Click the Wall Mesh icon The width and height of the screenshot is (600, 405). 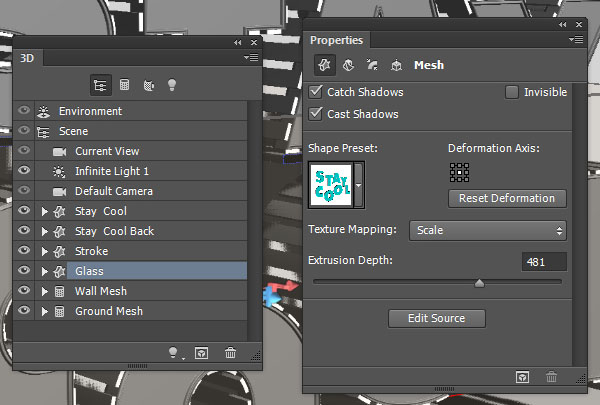pos(59,292)
